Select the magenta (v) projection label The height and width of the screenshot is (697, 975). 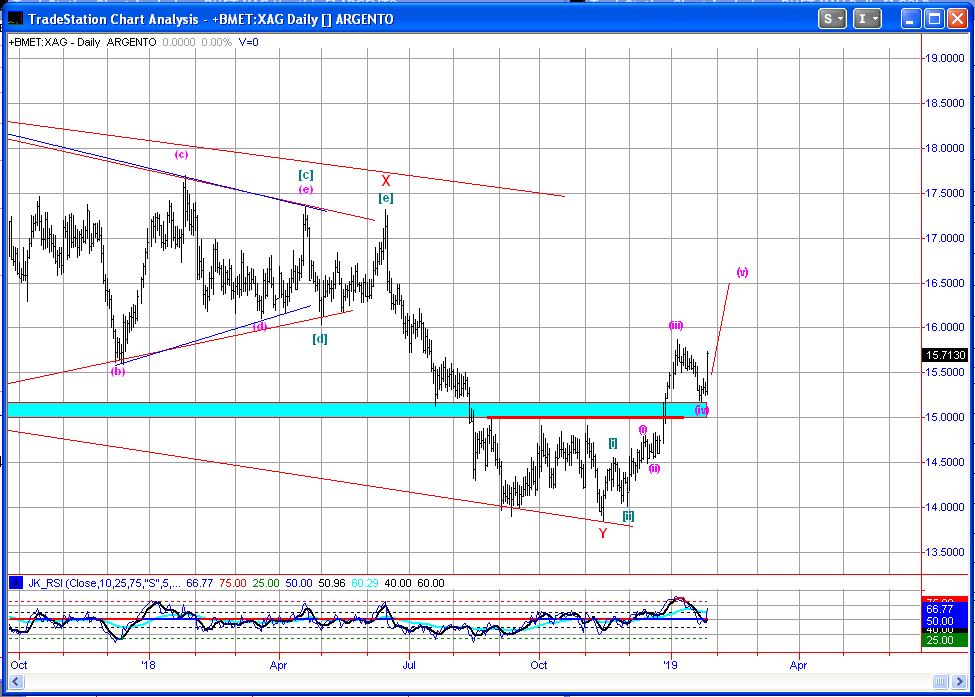coord(742,272)
